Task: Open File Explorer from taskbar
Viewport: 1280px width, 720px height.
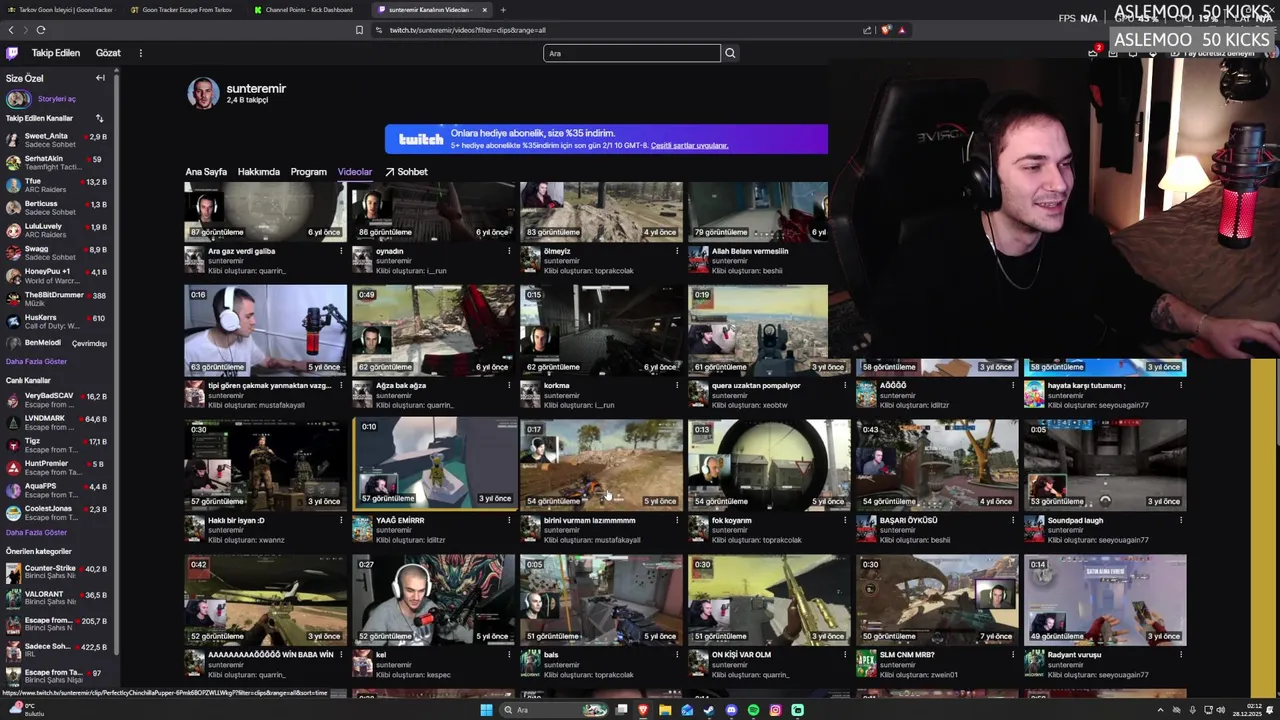Action: 665,710
